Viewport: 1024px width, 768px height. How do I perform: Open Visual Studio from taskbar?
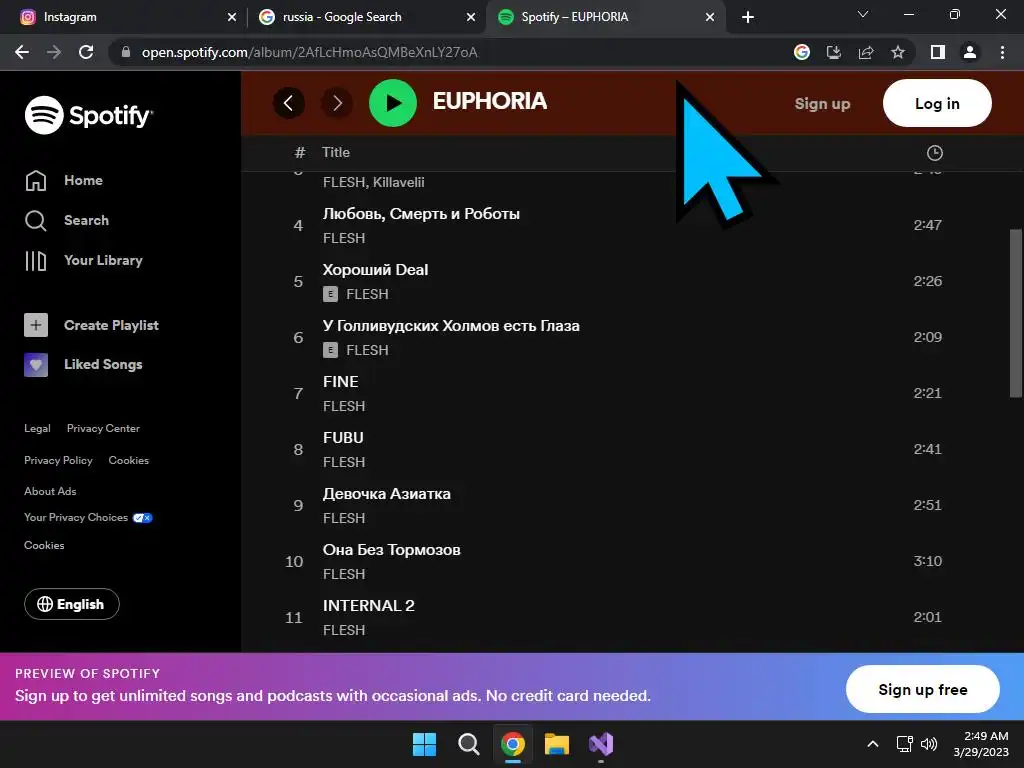601,744
